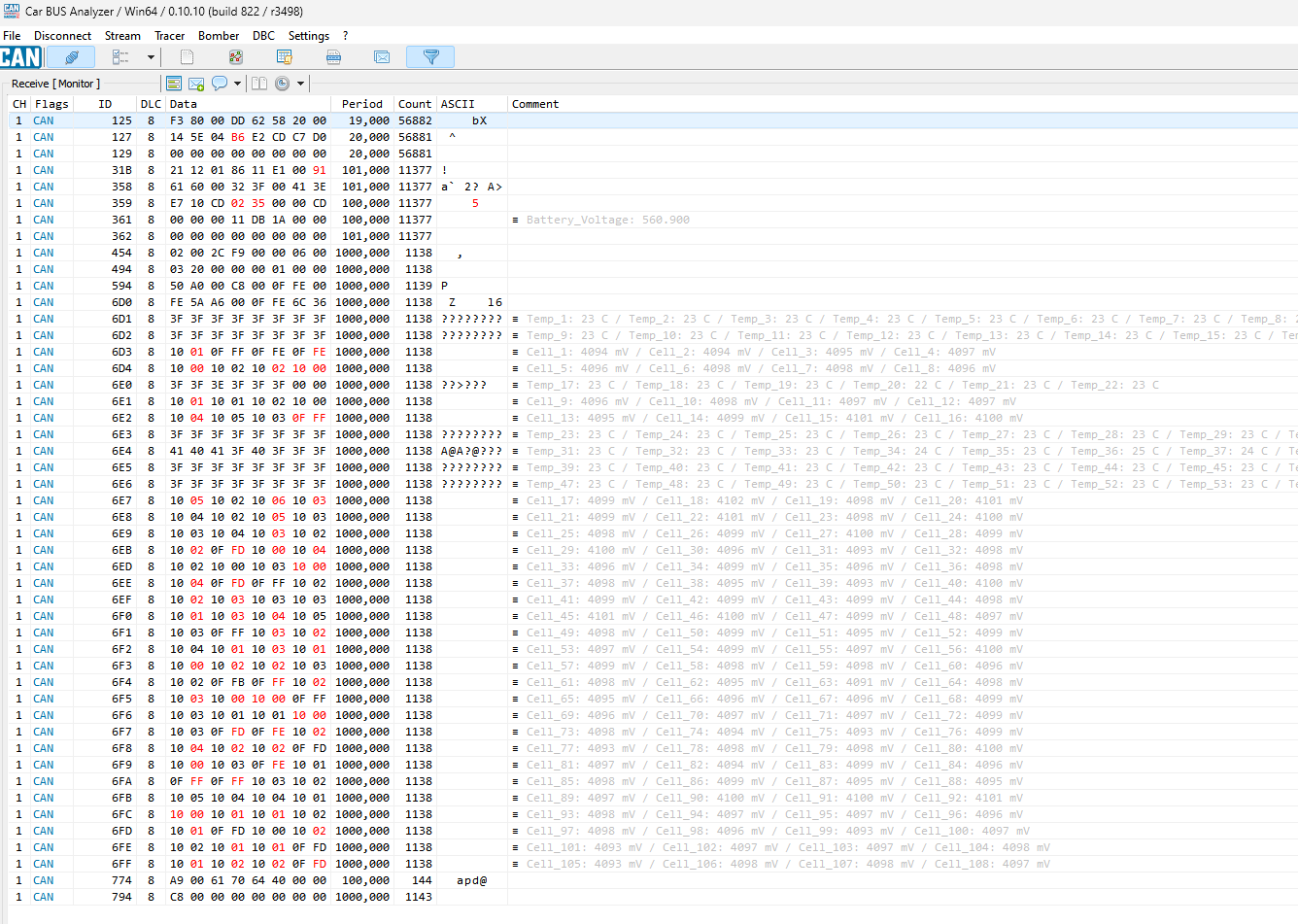Screen dimensions: 1298x924
Task: Toggle the funnel filter button
Action: click(430, 57)
